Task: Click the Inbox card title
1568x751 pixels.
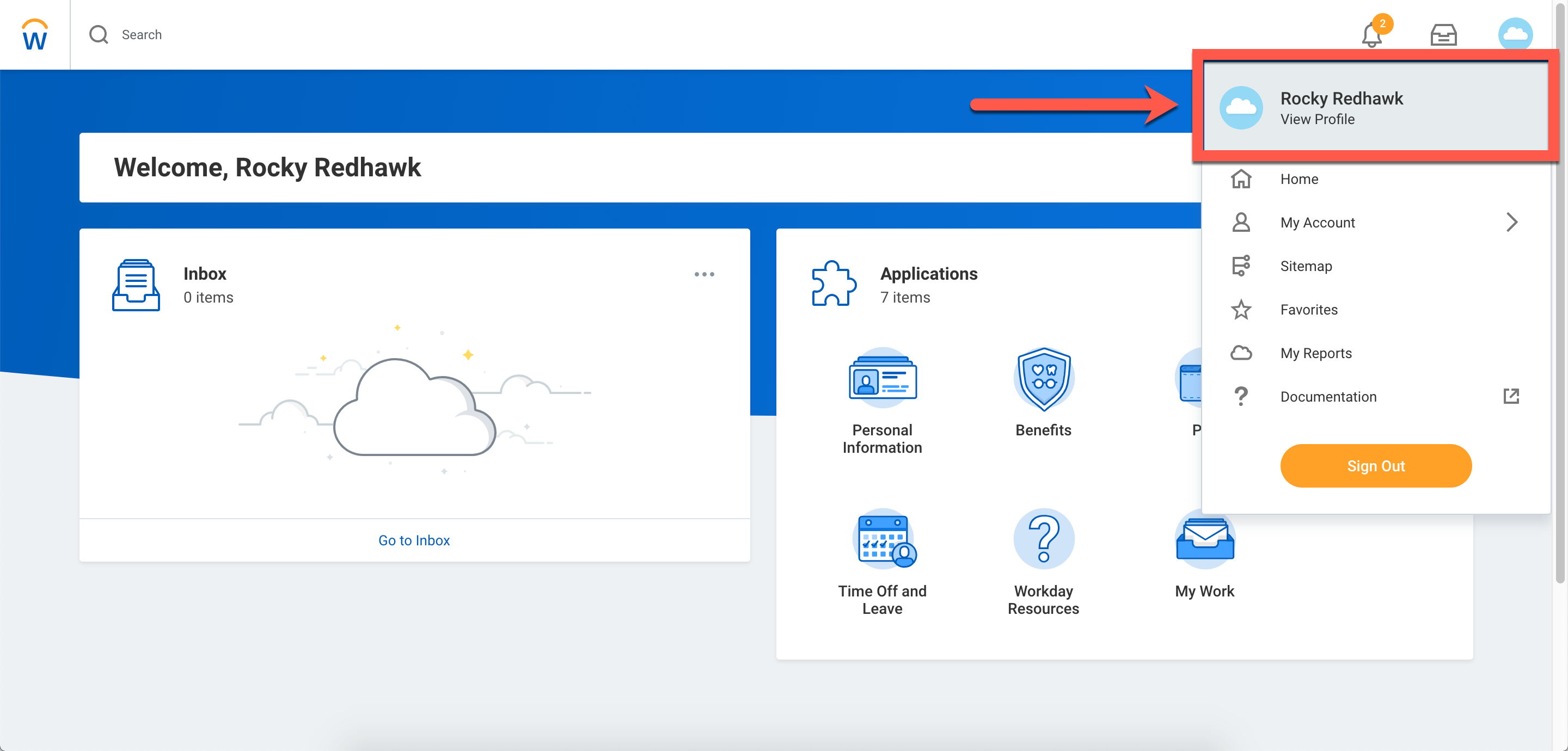Action: (x=205, y=274)
